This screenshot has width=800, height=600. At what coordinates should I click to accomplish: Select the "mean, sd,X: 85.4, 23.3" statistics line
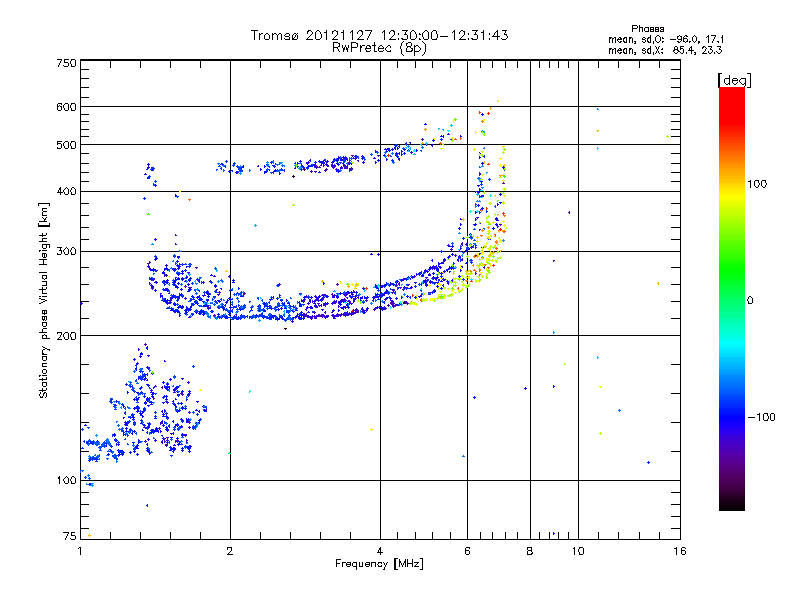point(665,50)
